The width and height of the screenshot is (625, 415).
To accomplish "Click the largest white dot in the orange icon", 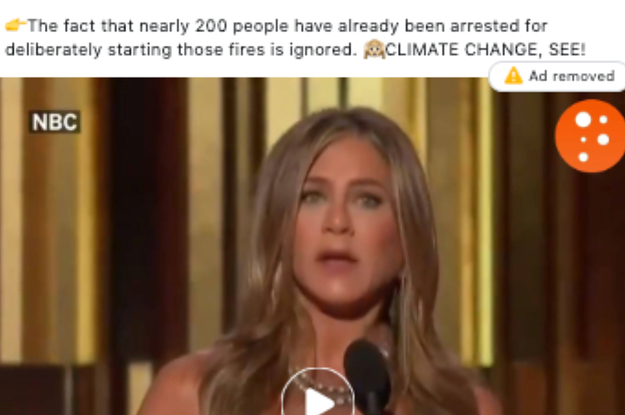I will point(583,120).
